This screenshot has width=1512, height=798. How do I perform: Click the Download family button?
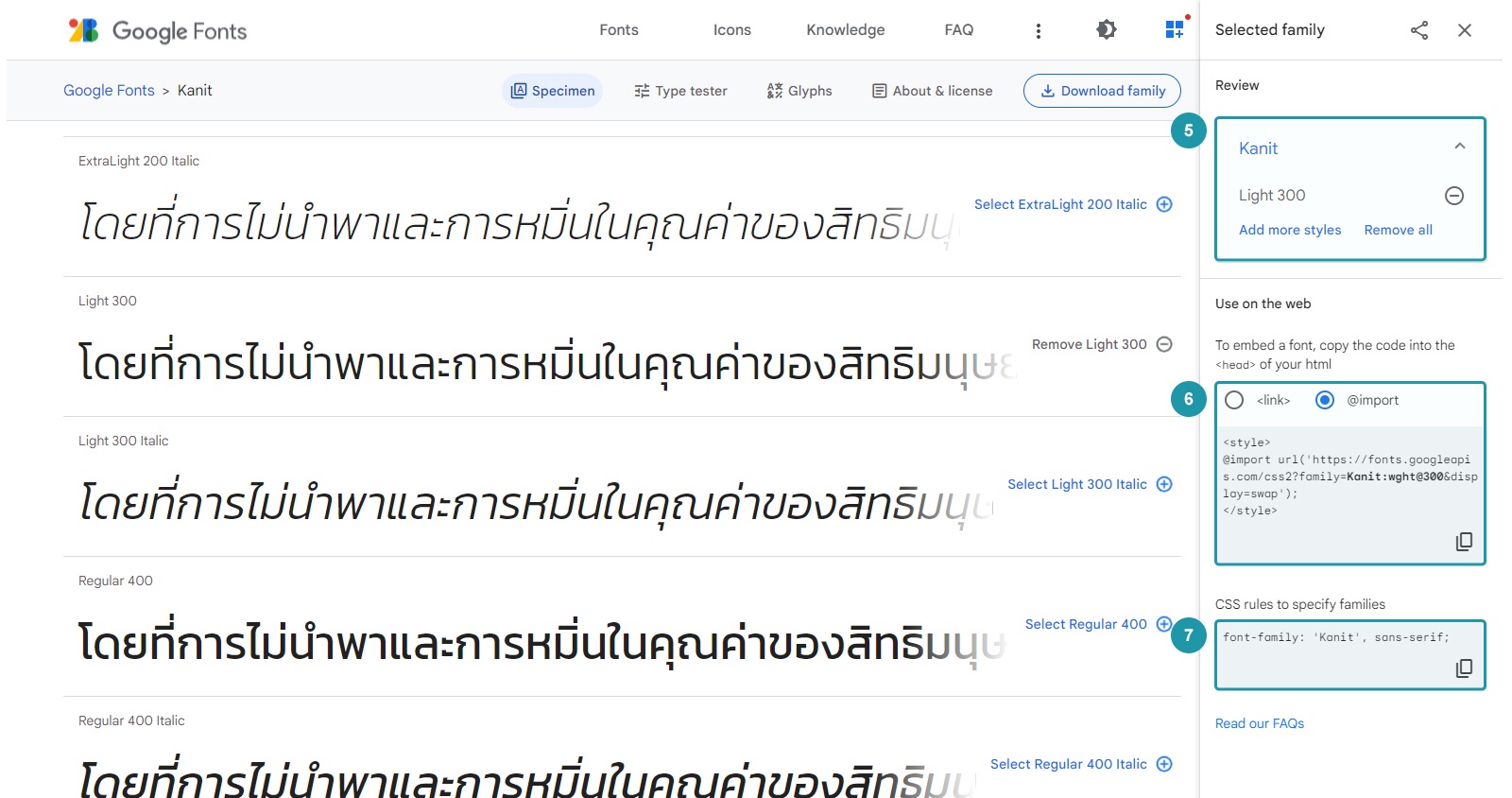point(1102,91)
